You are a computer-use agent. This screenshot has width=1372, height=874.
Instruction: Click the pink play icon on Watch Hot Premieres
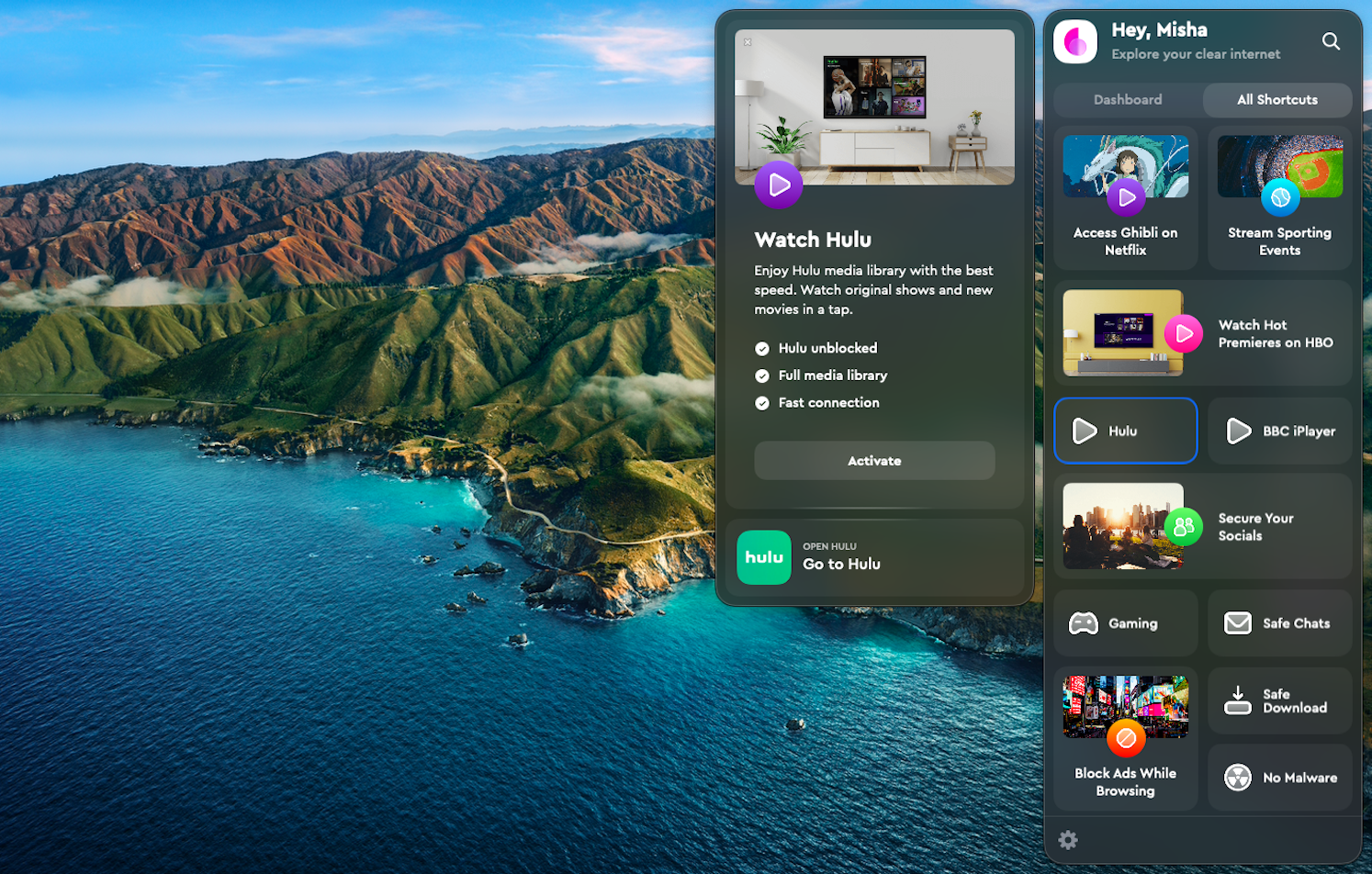pyautogui.click(x=1185, y=335)
